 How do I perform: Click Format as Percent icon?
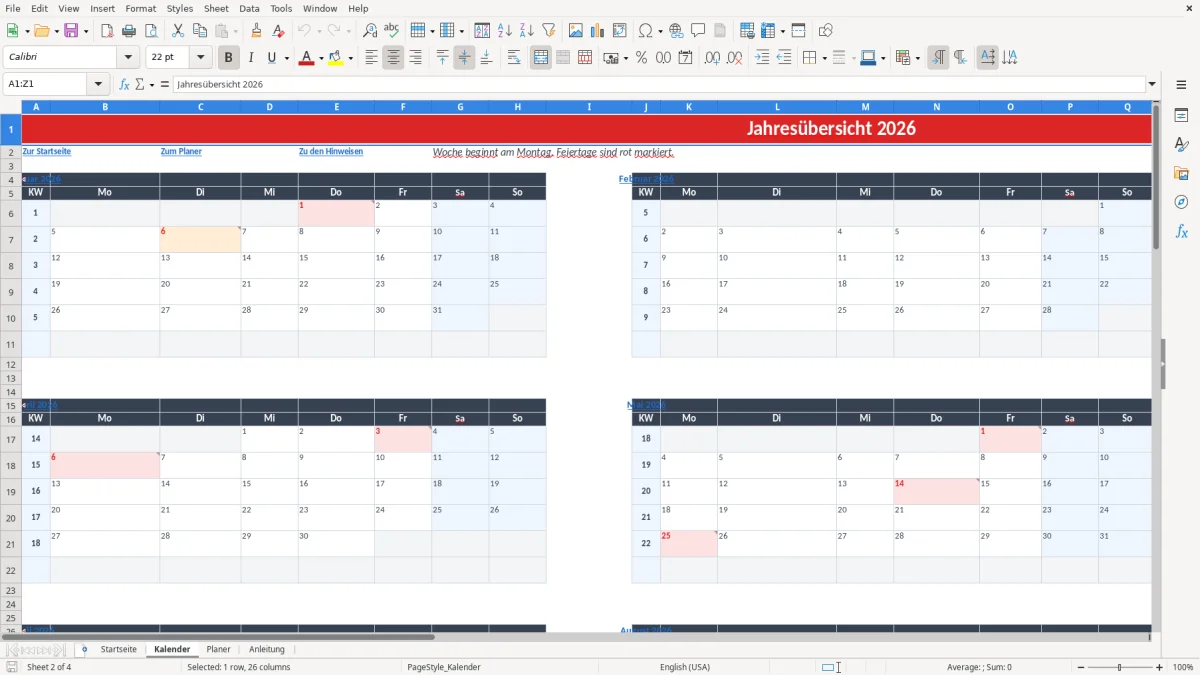click(x=641, y=58)
